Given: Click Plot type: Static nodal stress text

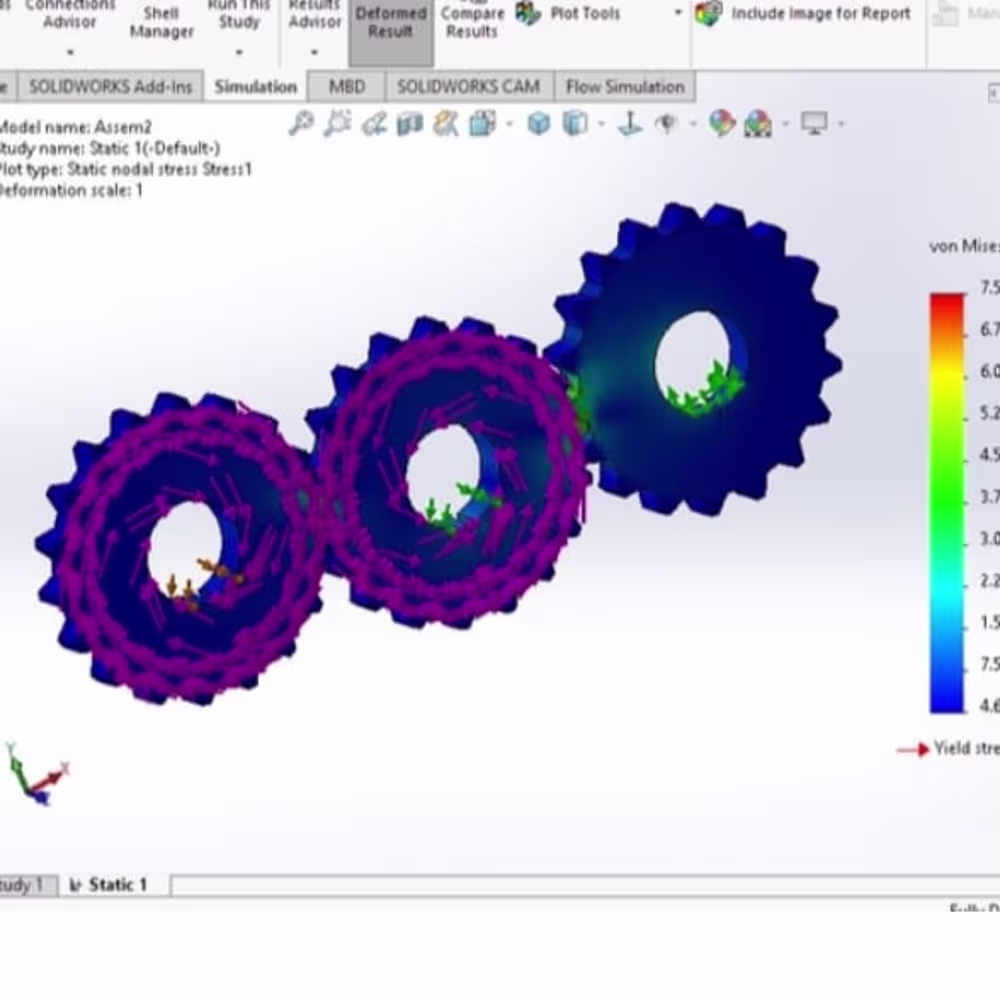Looking at the screenshot, I should (x=125, y=170).
